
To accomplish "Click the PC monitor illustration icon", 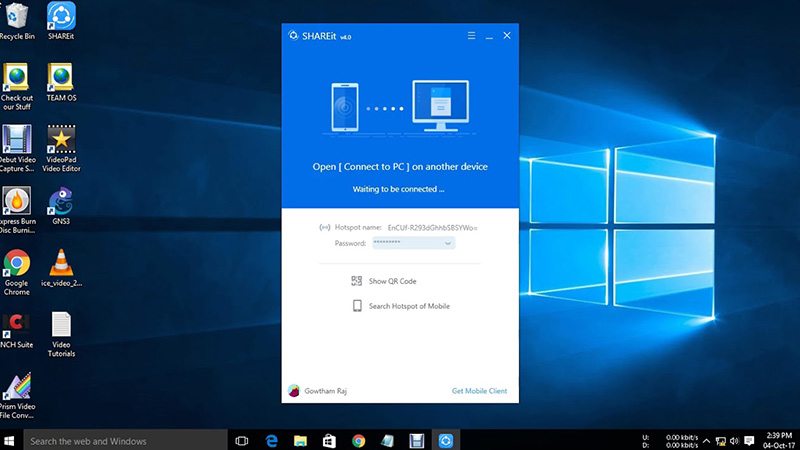I will [440, 106].
